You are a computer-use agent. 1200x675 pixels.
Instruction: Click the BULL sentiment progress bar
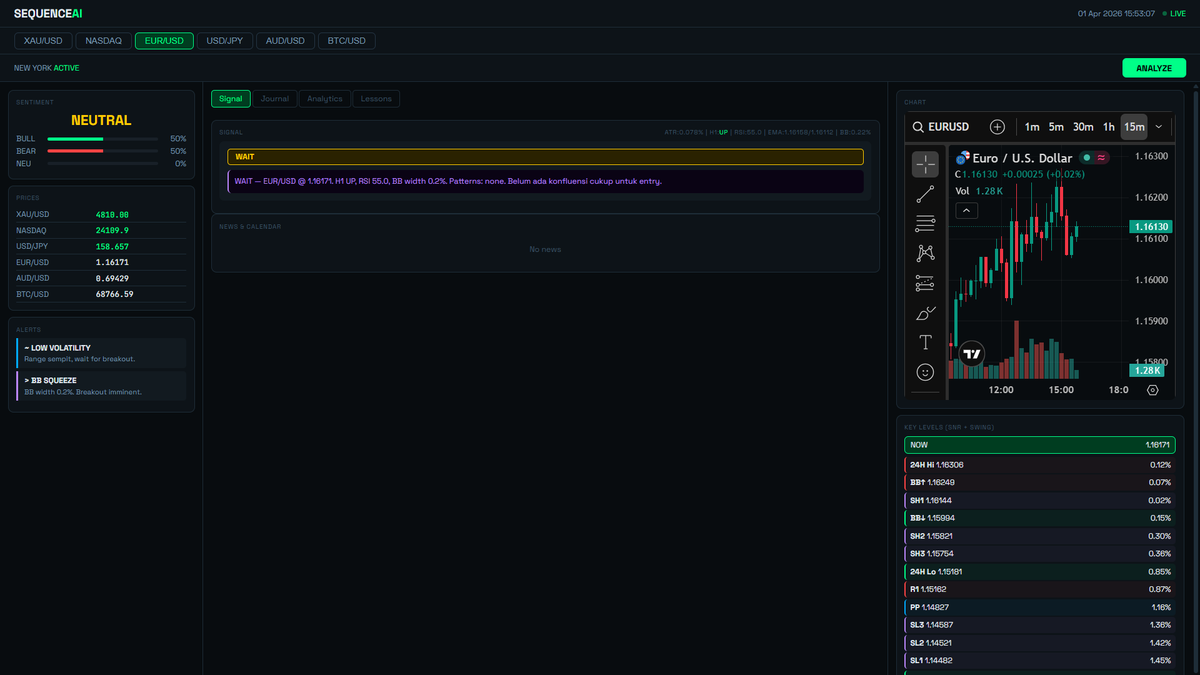[x=102, y=139]
